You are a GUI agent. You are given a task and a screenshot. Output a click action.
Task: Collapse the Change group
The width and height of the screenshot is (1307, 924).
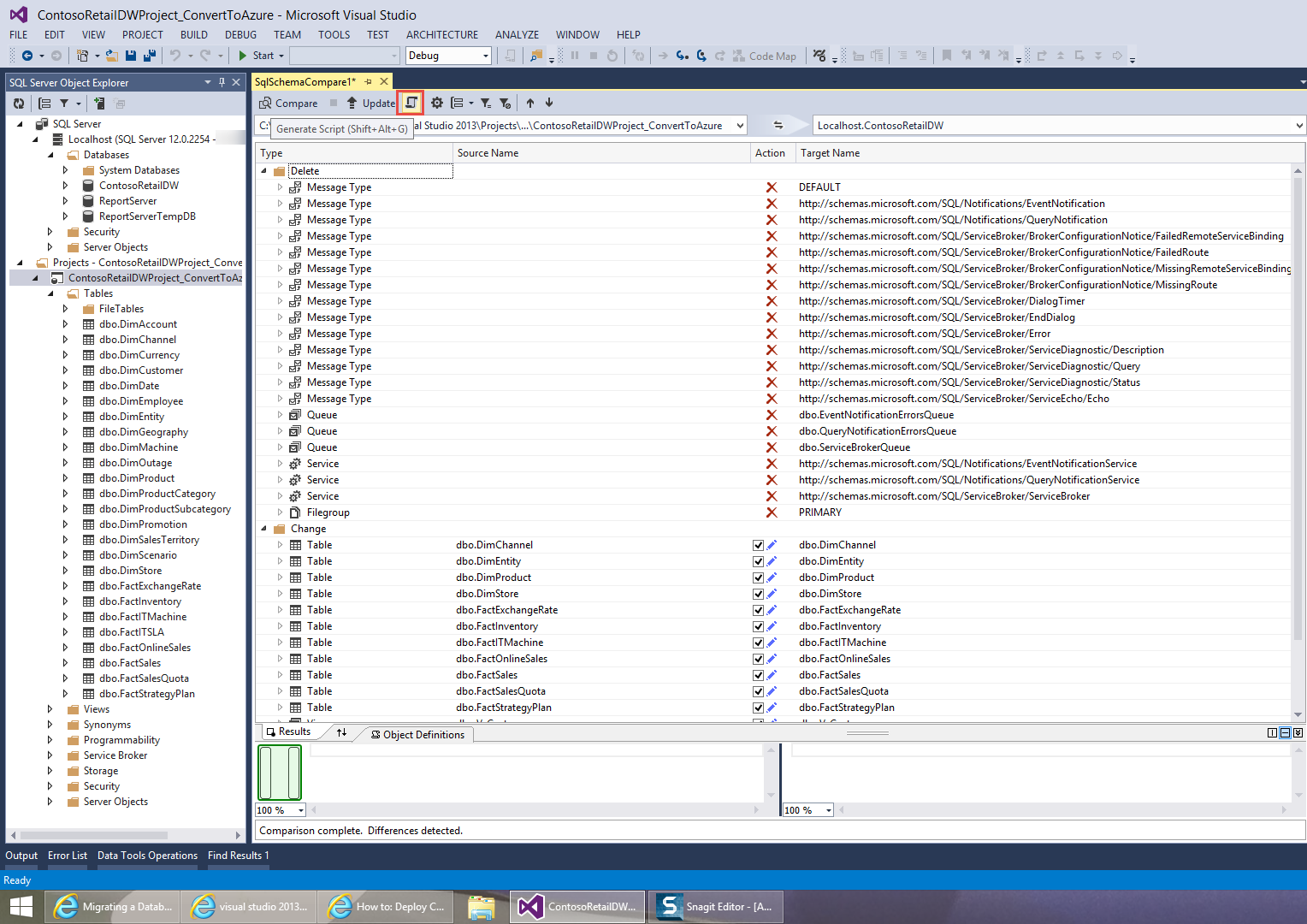264,529
